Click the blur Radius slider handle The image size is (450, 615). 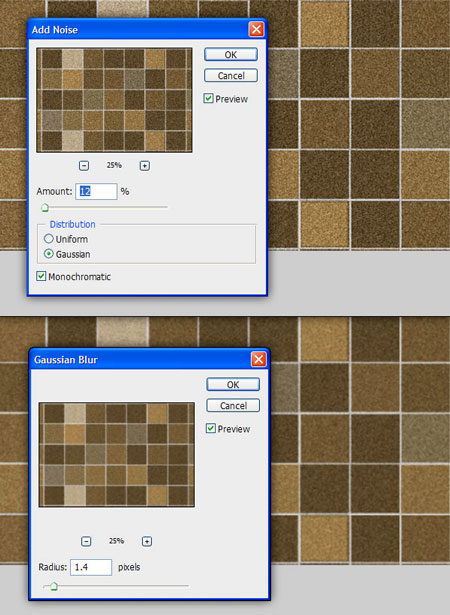click(54, 586)
